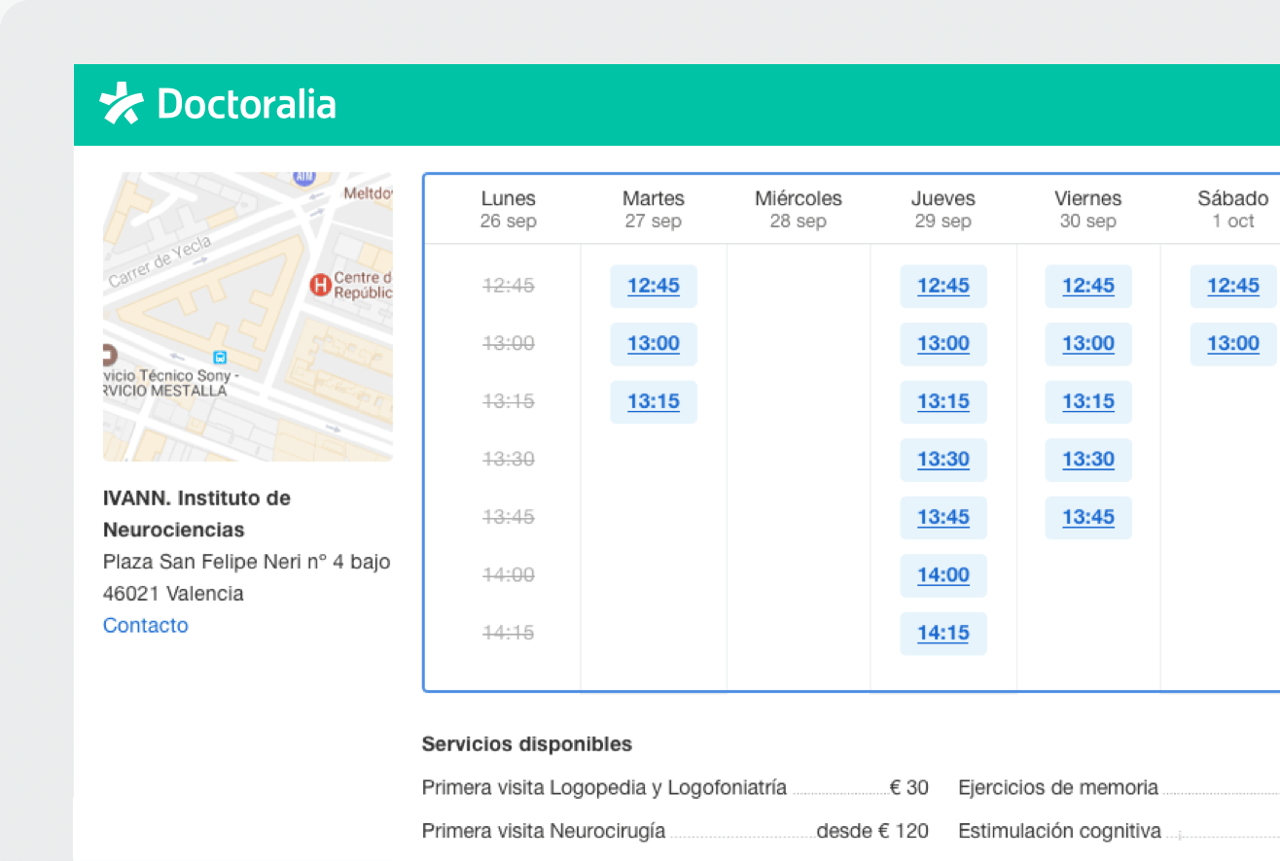
Task: Select the 14:15 slot on Jueves
Action: click(943, 633)
